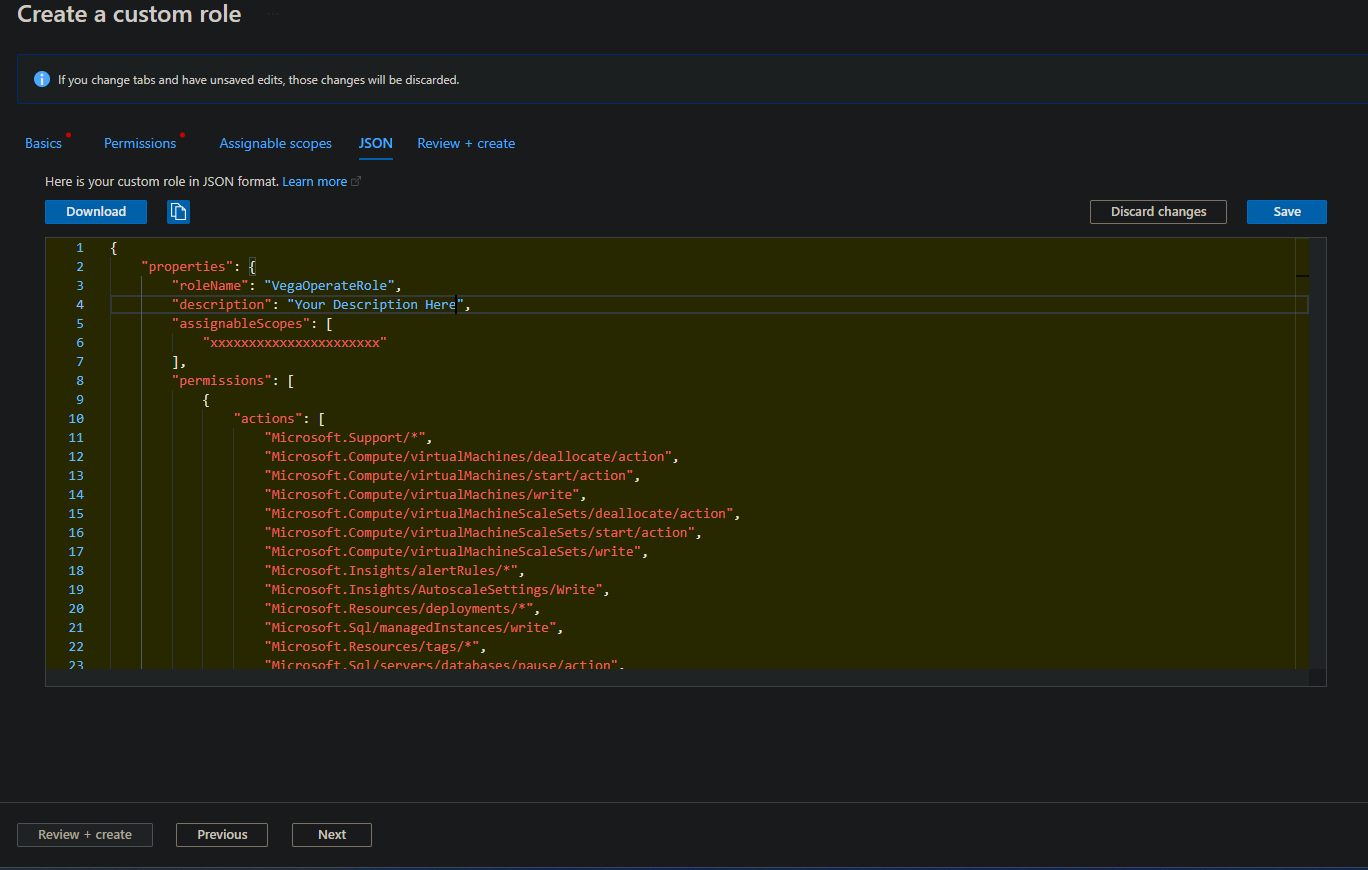The image size is (1368, 870).
Task: Discard changes to the JSON
Action: pos(1159,211)
